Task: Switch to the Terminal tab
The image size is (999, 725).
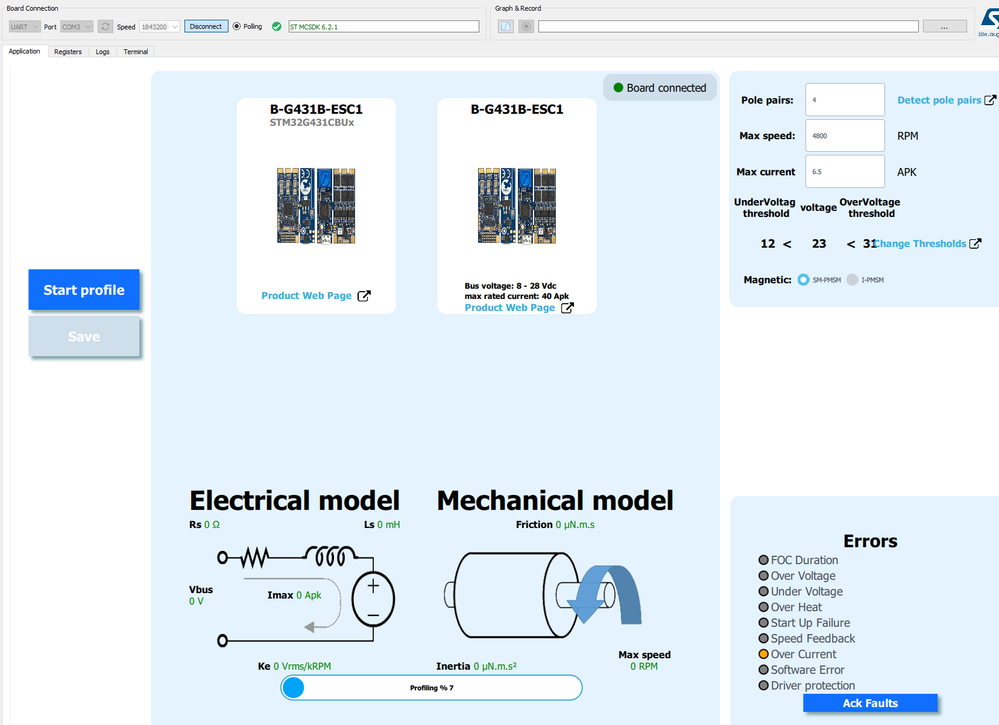Action: pyautogui.click(x=136, y=52)
